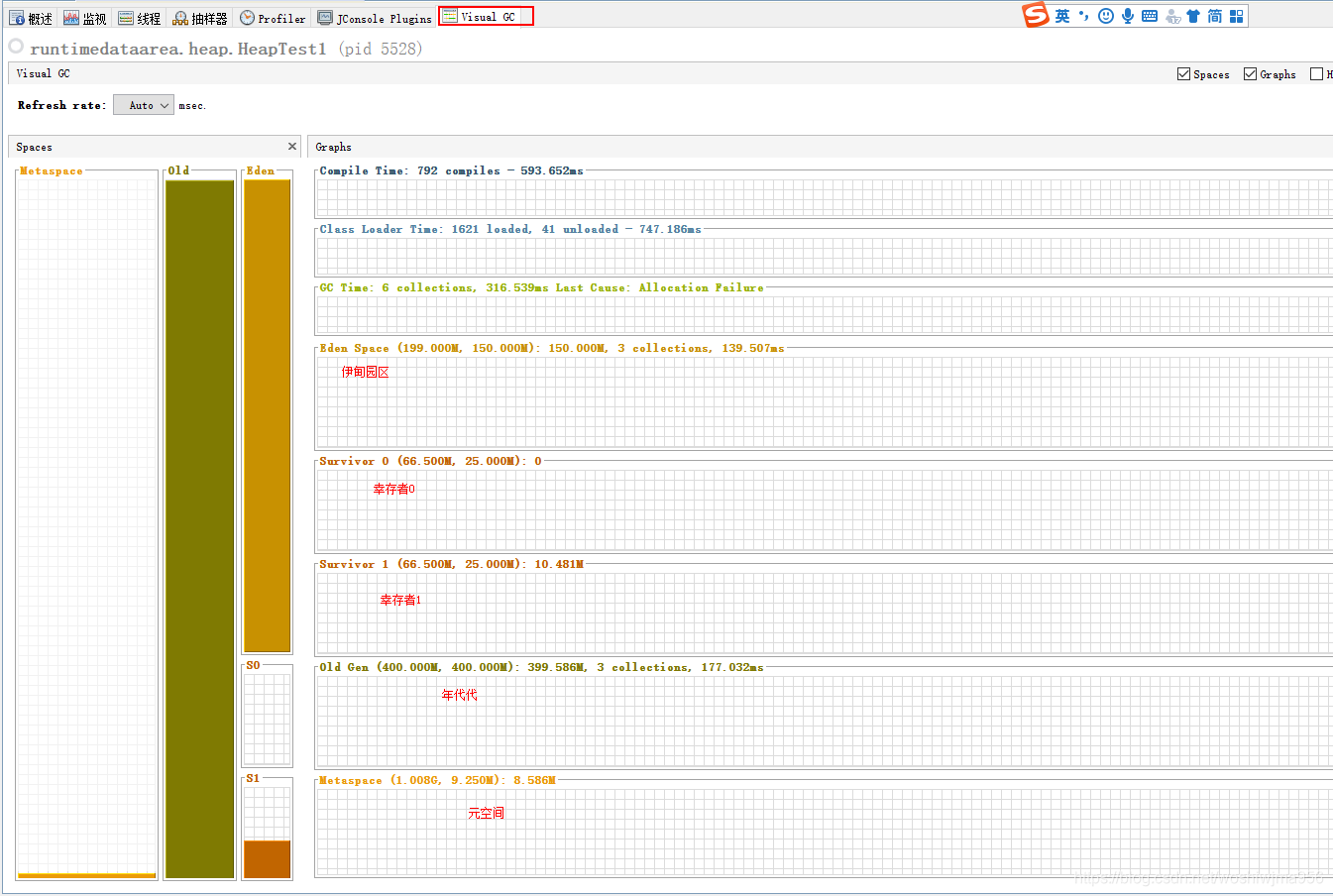Click the Spaces panel header
The image size is (1333, 896).
click(x=154, y=147)
